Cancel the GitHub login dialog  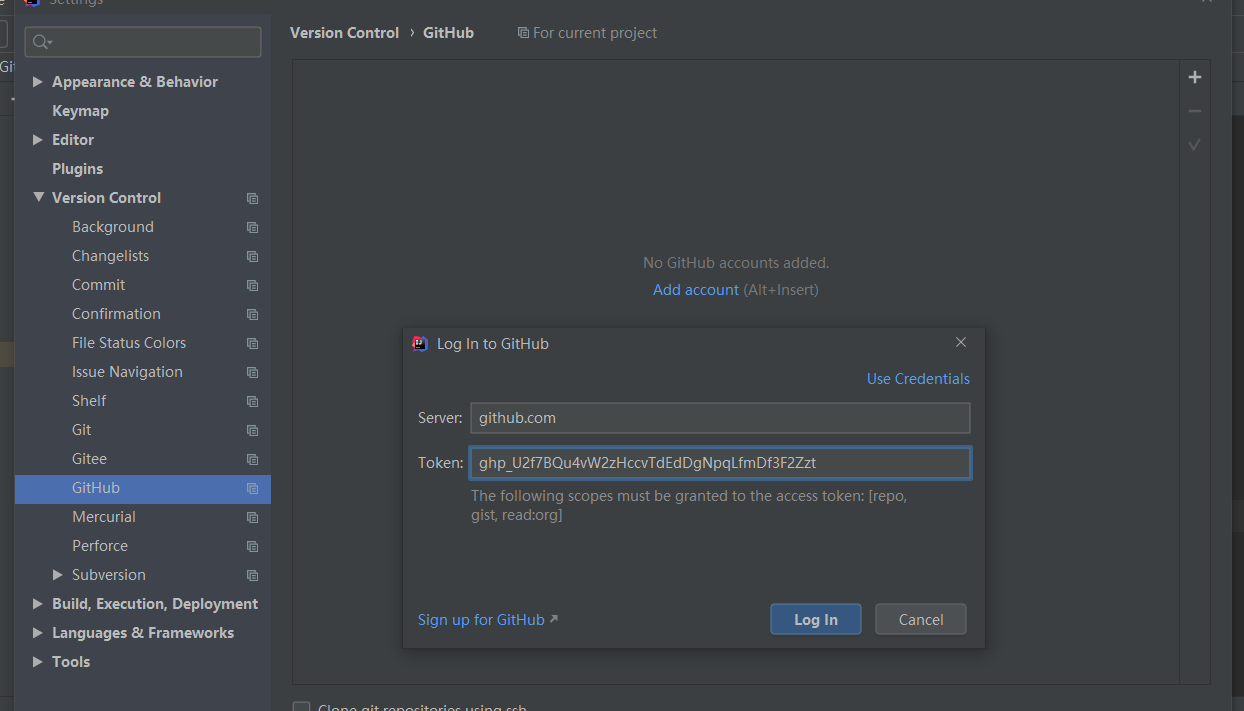pos(921,619)
